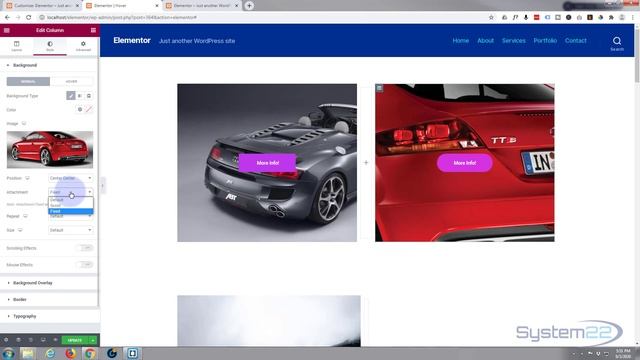Open global color globe icon
The height and width of the screenshot is (360, 640).
[80, 109]
